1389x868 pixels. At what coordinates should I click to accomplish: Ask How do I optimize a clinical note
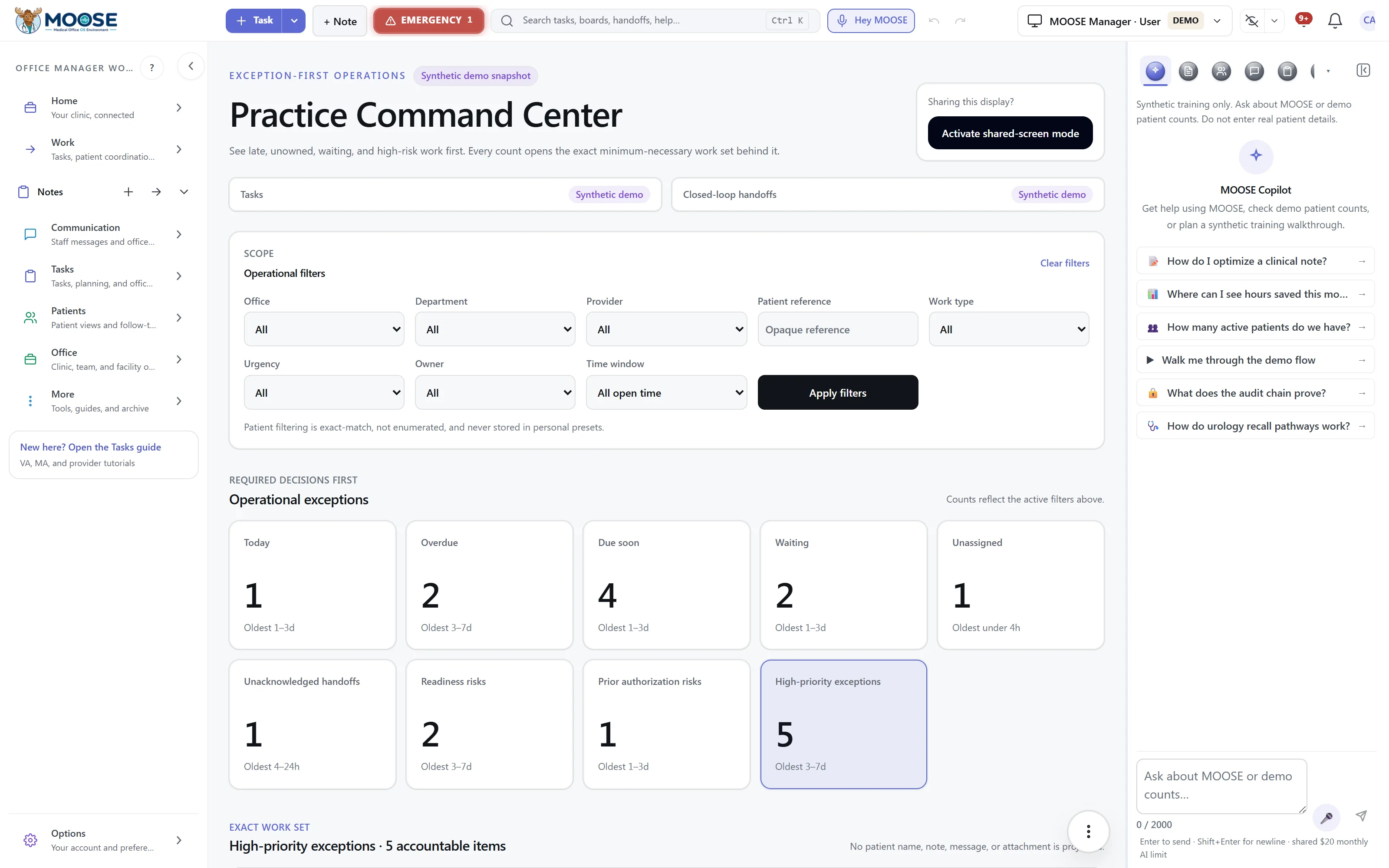click(x=1255, y=261)
